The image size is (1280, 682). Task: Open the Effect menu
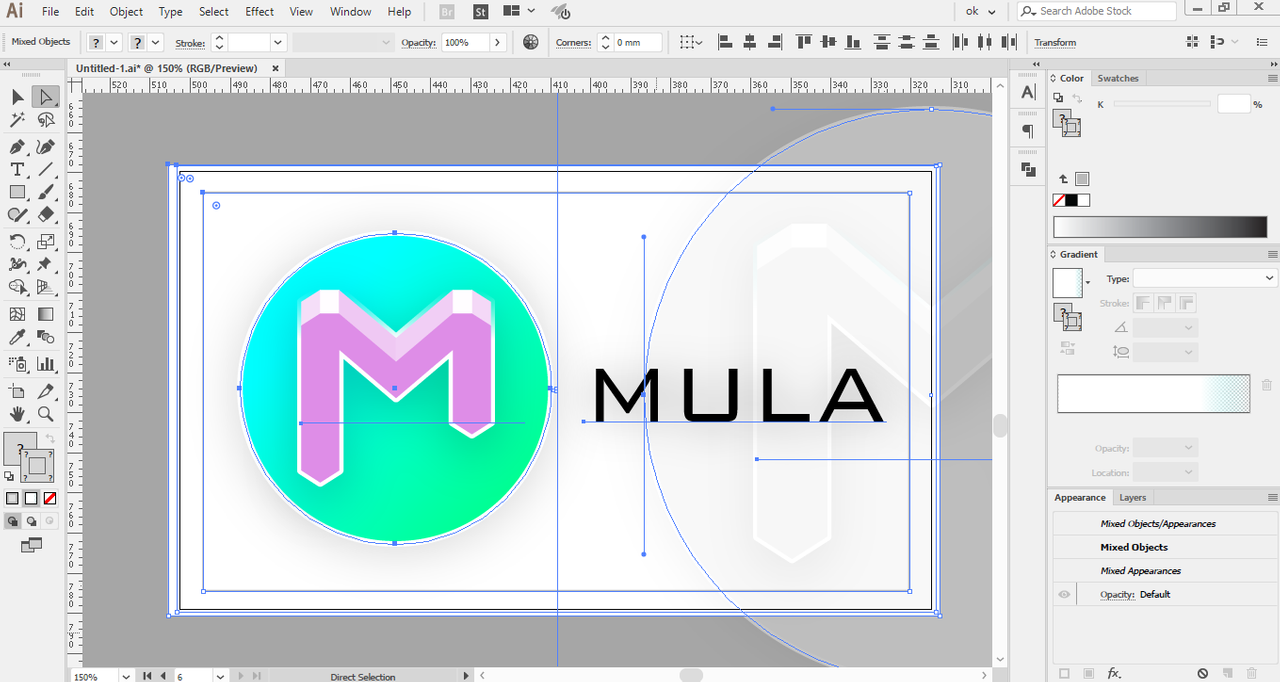[x=259, y=12]
